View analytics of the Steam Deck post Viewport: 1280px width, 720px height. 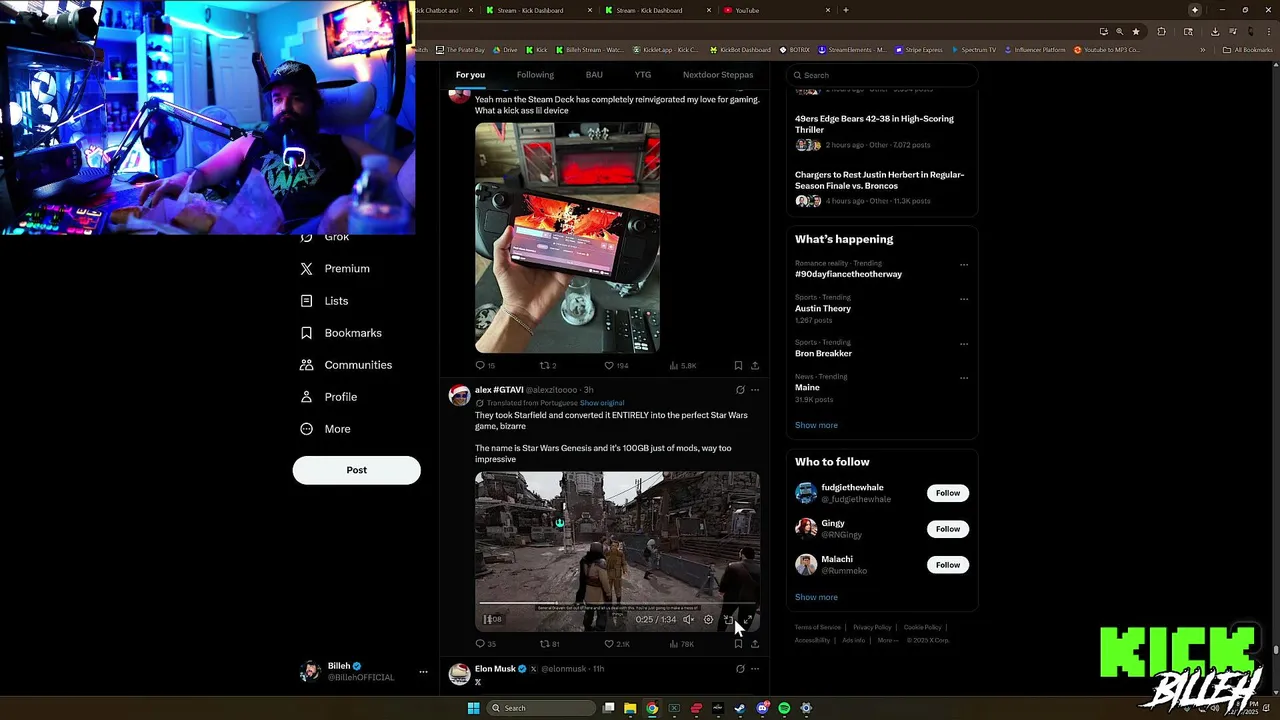[674, 366]
